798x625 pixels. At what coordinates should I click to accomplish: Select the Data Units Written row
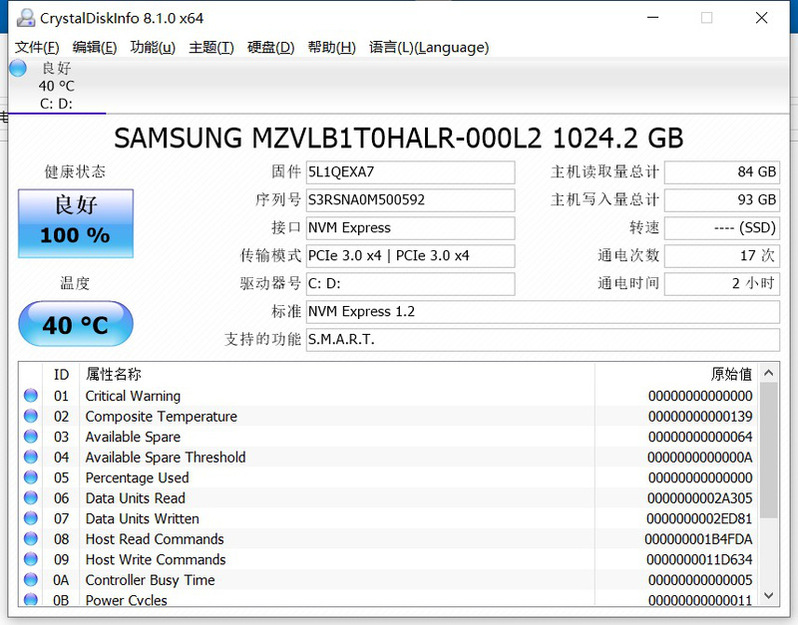[389, 518]
